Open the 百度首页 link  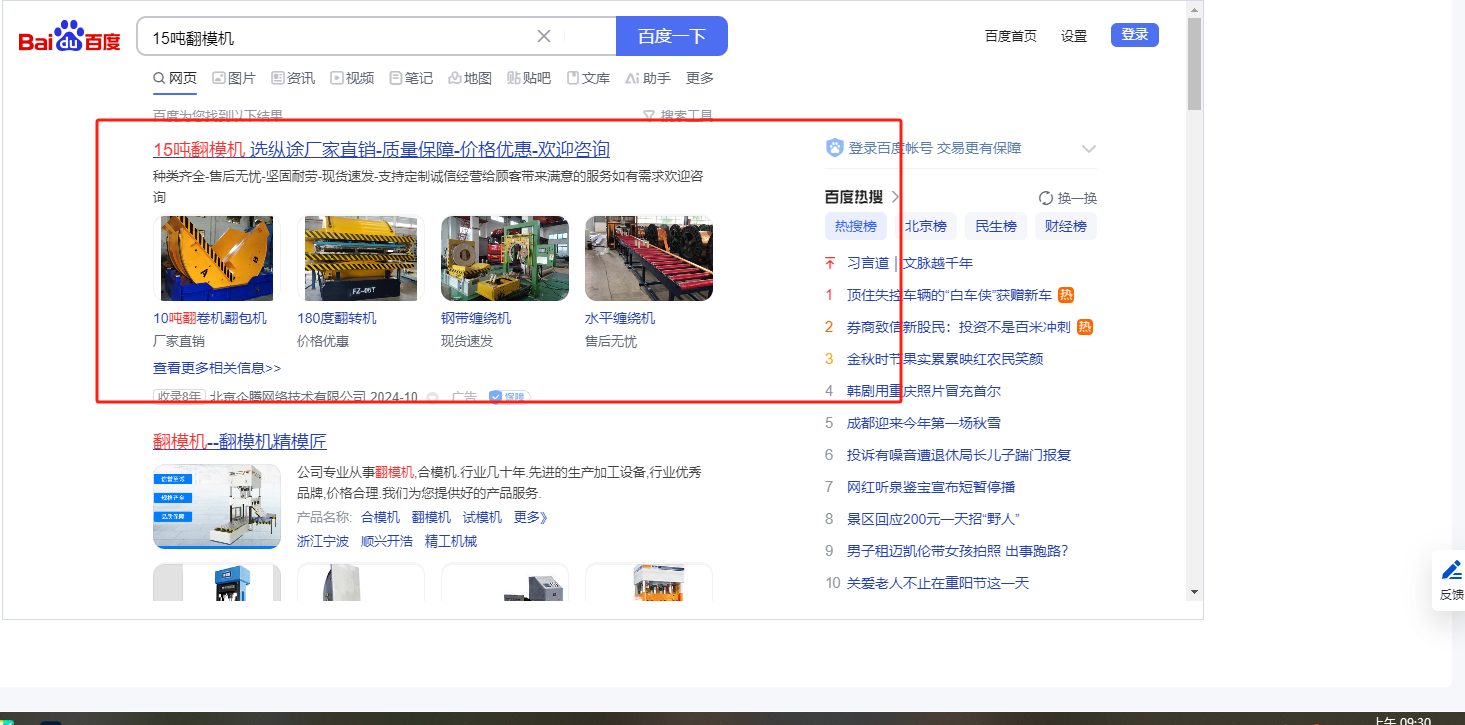pyautogui.click(x=1011, y=36)
